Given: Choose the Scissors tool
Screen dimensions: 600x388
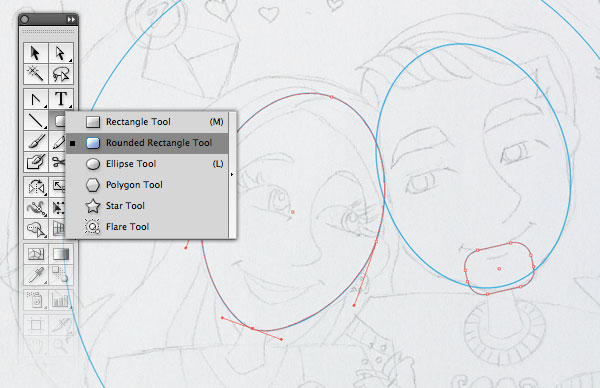Looking at the screenshot, I should 57,162.
